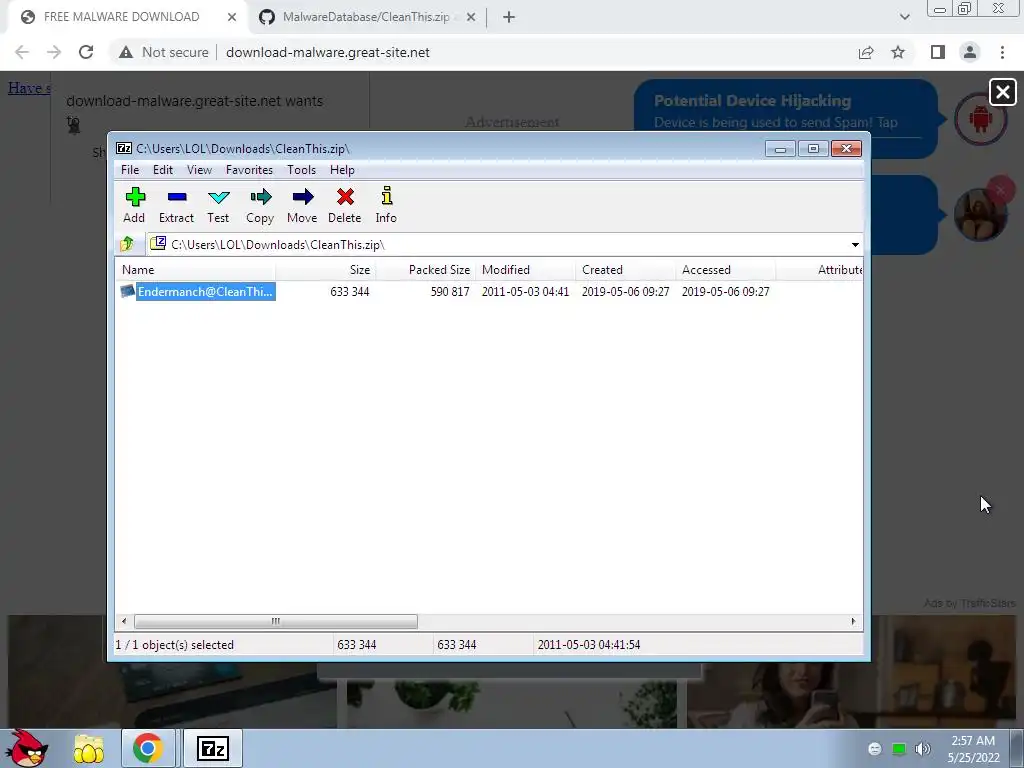1024x768 pixels.
Task: Click the browser Forward arrow
Action: point(54,52)
